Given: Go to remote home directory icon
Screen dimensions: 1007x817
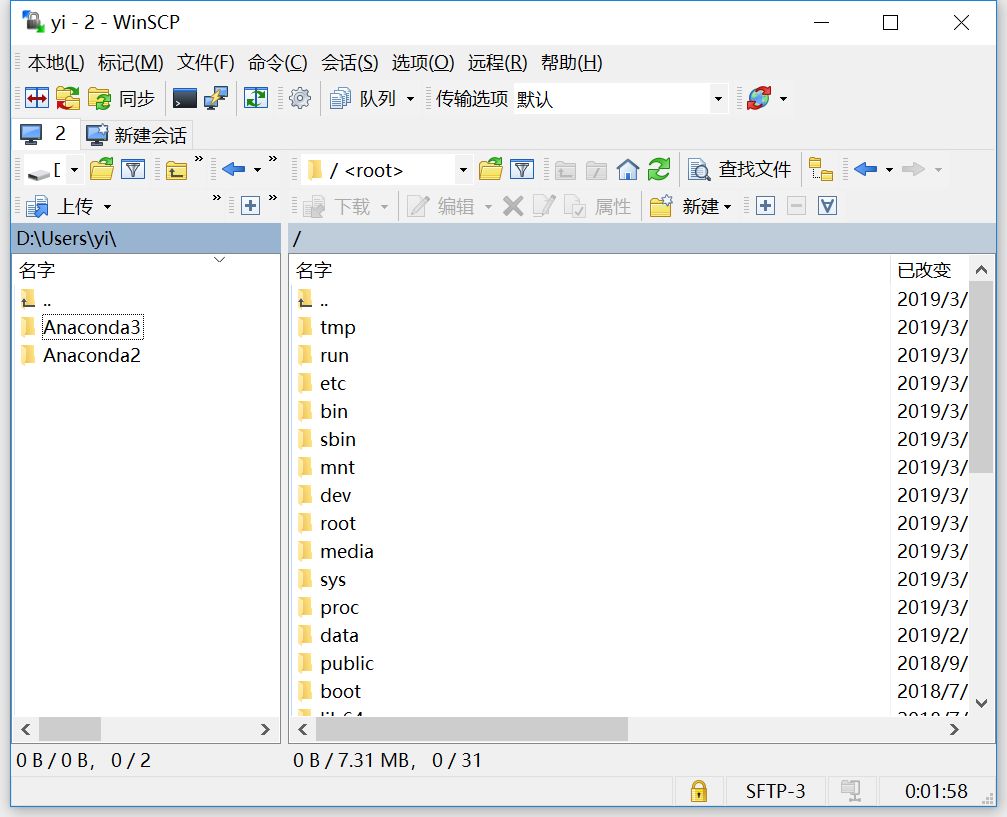Looking at the screenshot, I should click(627, 170).
